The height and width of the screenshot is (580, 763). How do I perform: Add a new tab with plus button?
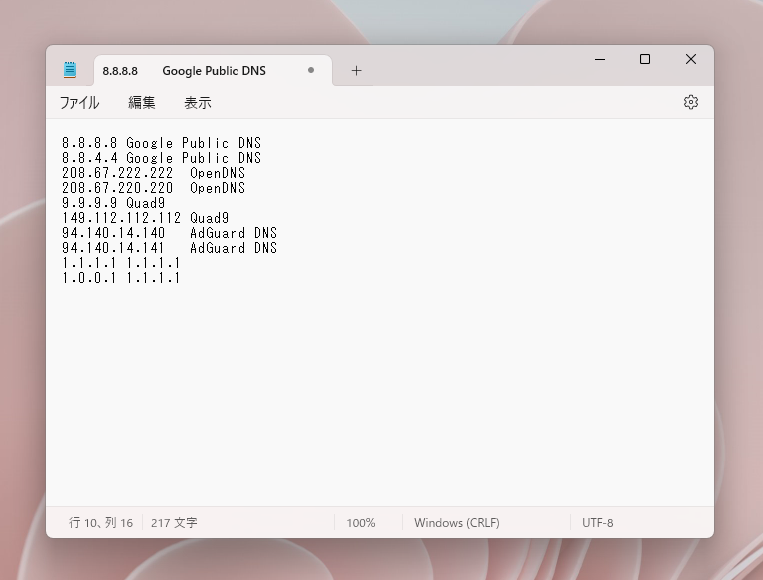(x=356, y=71)
